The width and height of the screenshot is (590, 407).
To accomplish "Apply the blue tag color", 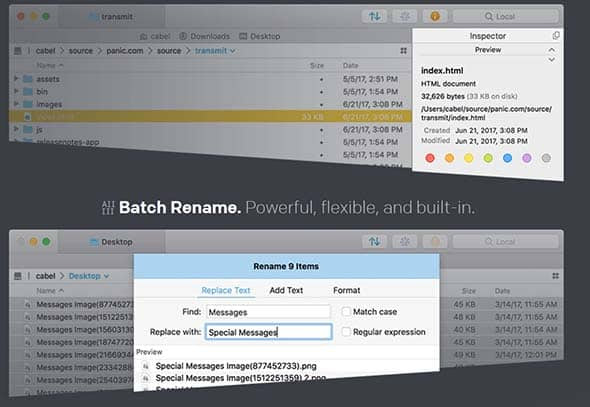I will click(x=507, y=158).
